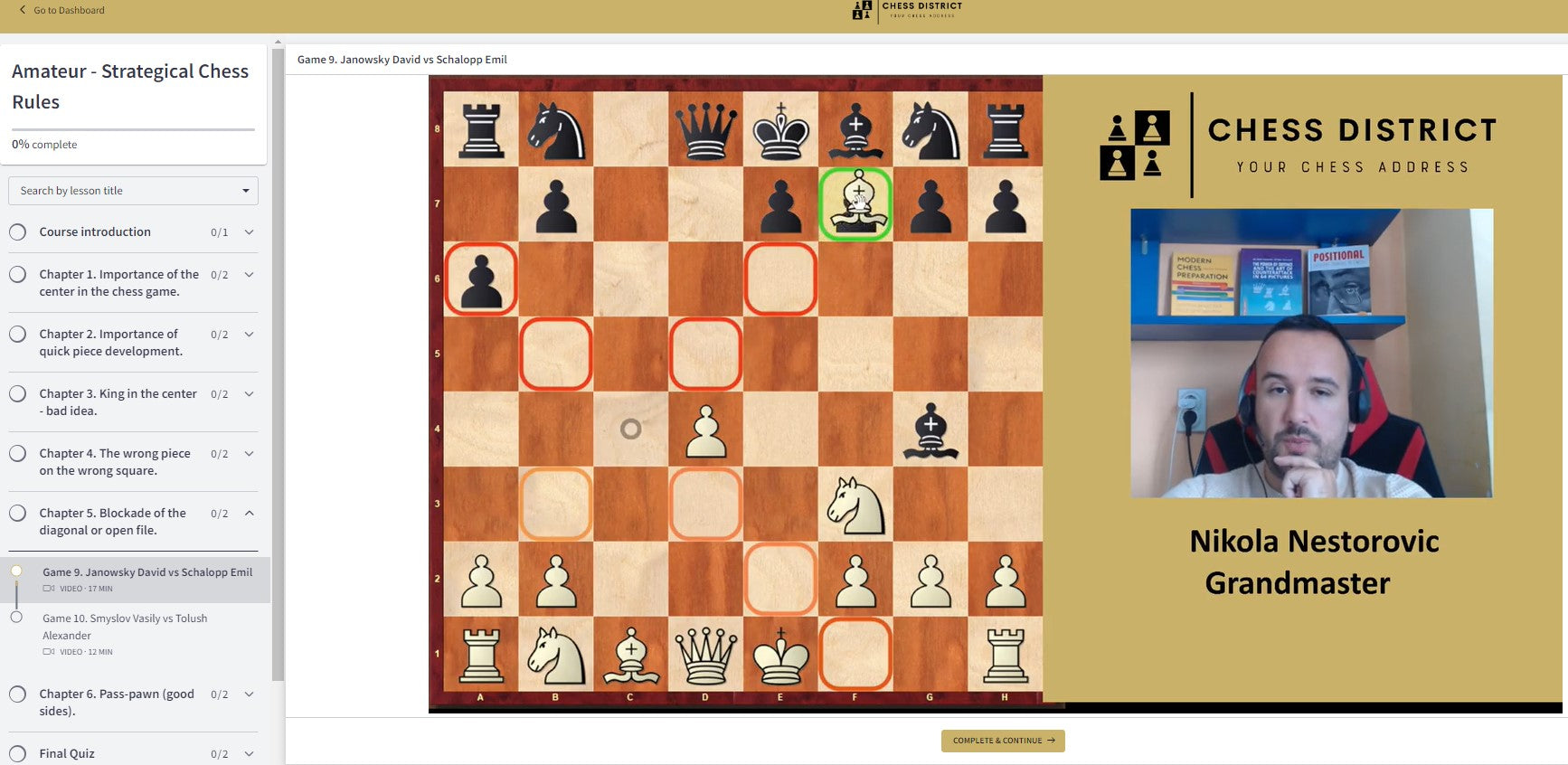Select the black king on e8
This screenshot has width=1568, height=765.
click(780, 130)
